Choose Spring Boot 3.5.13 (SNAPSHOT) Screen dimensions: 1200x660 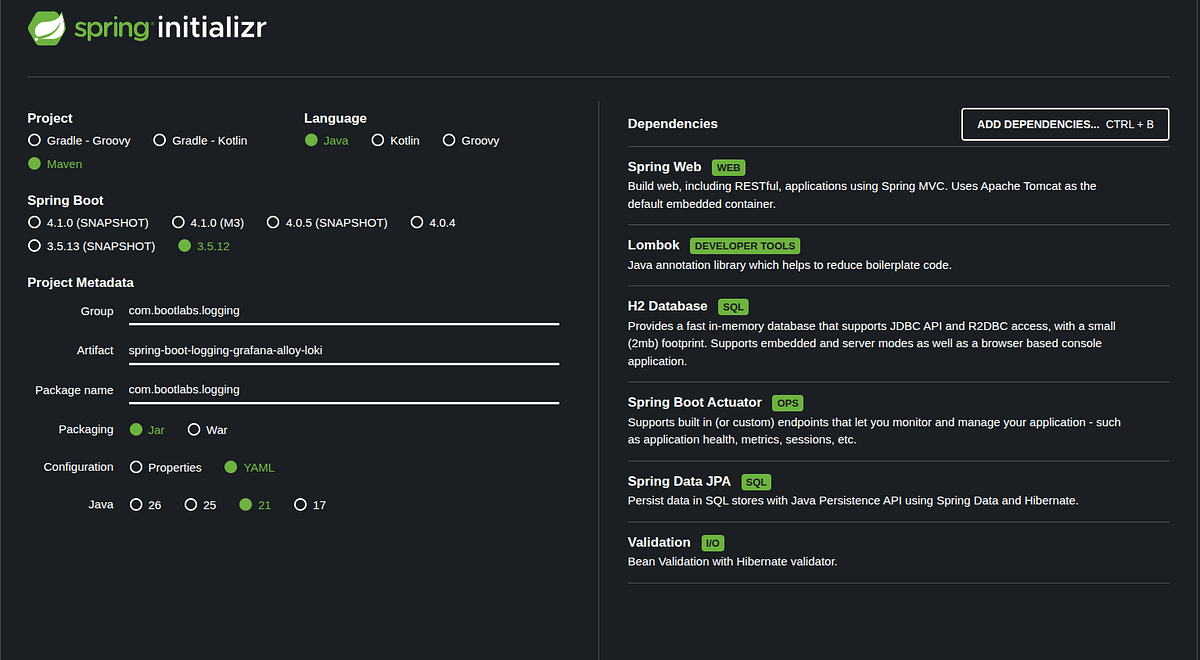pos(92,246)
